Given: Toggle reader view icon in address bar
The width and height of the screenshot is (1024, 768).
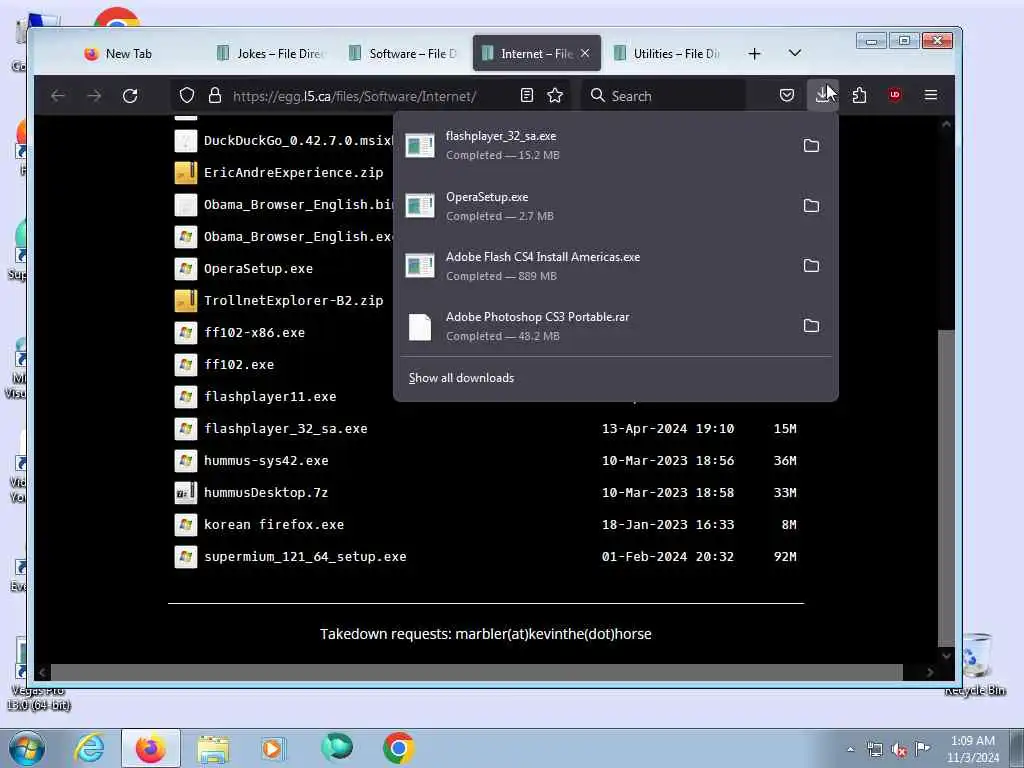Looking at the screenshot, I should tap(527, 95).
